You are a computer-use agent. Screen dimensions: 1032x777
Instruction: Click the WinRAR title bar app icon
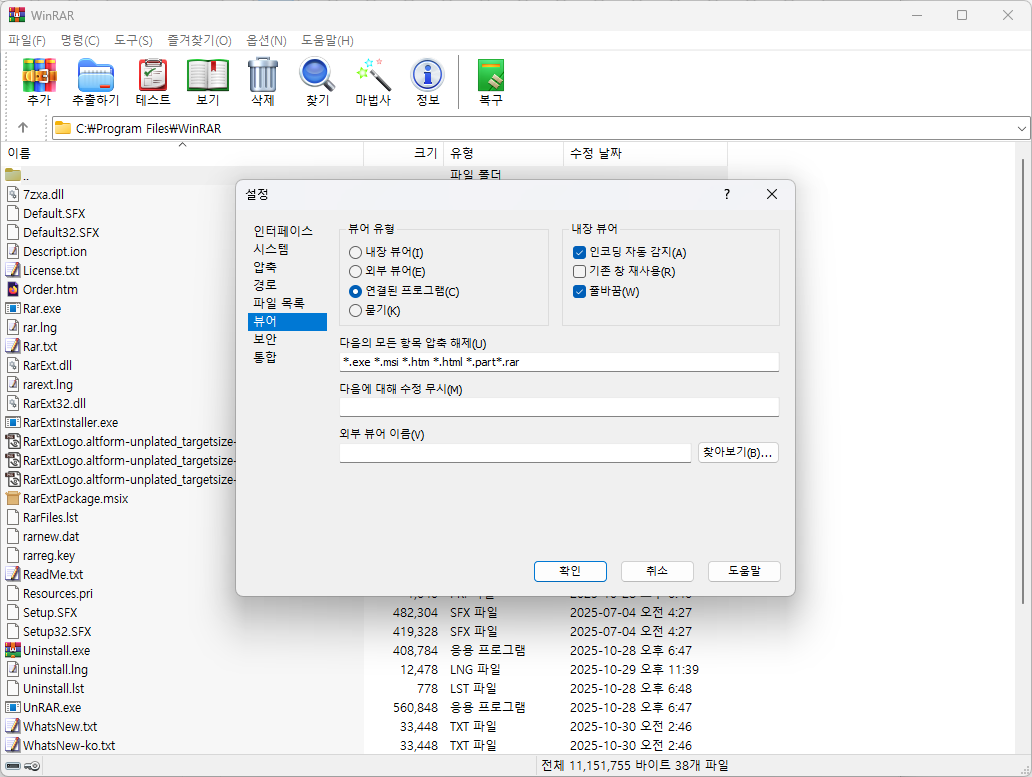pyautogui.click(x=16, y=14)
